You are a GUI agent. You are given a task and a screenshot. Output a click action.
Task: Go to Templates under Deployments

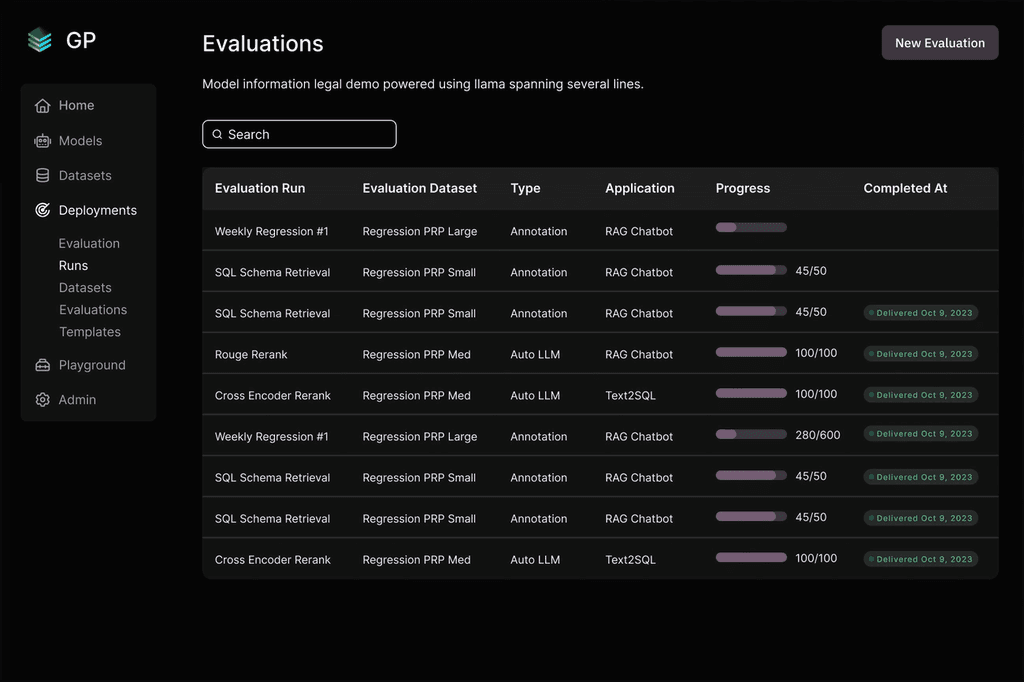click(89, 332)
